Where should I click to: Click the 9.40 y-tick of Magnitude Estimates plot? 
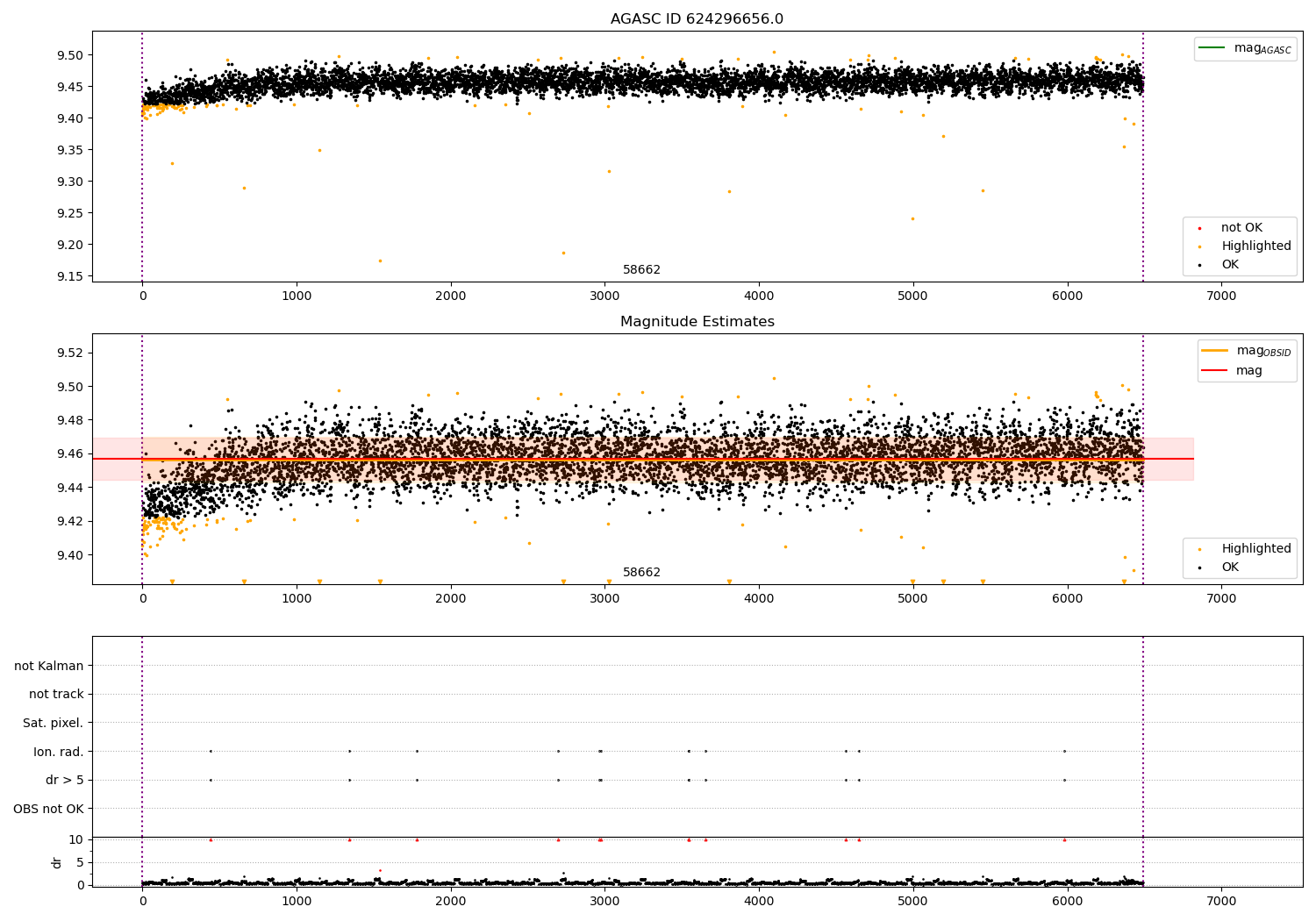69,554
